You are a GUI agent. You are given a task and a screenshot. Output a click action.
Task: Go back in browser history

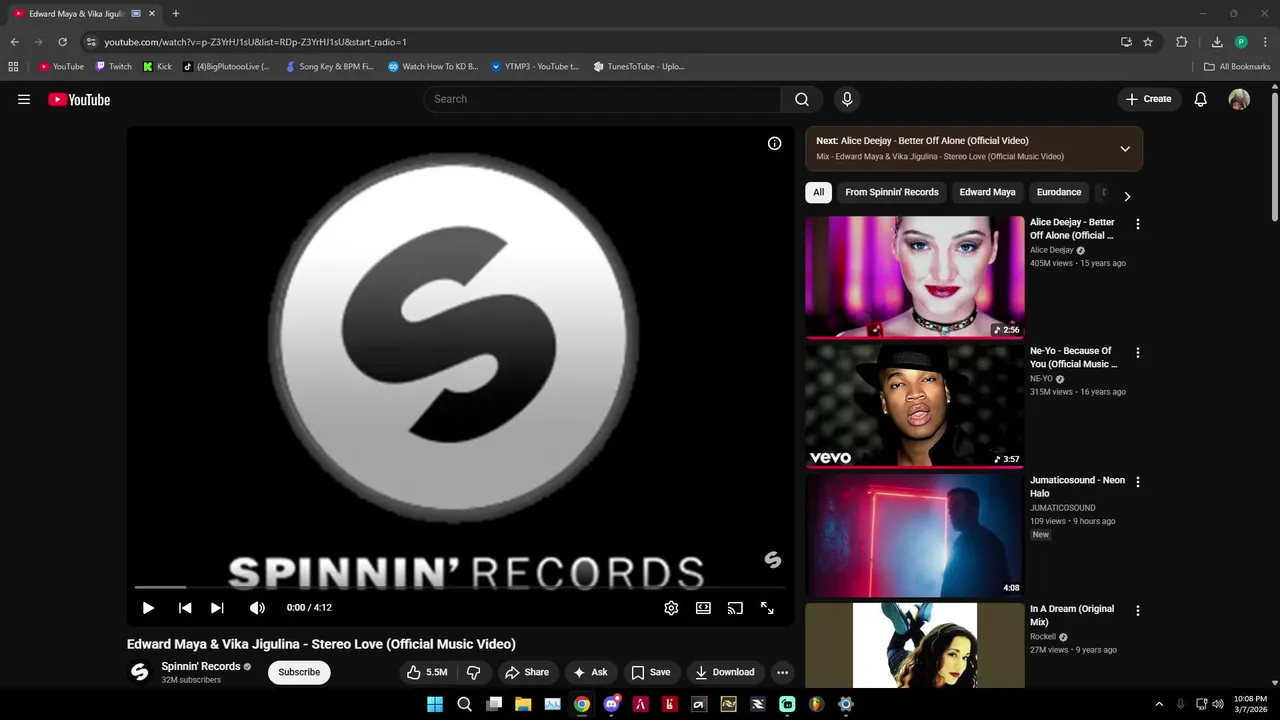(15, 42)
